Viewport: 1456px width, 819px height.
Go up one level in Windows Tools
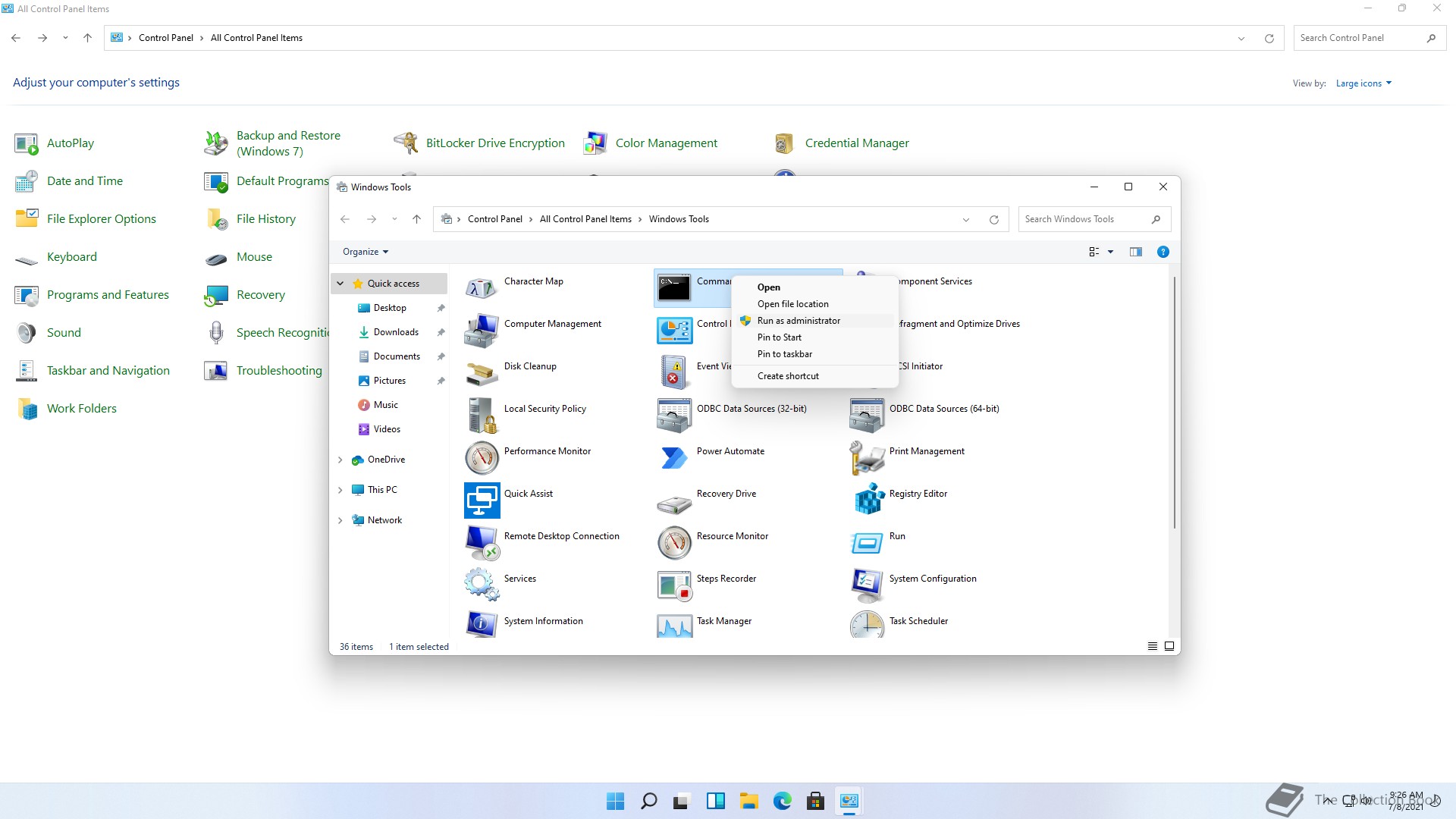416,219
